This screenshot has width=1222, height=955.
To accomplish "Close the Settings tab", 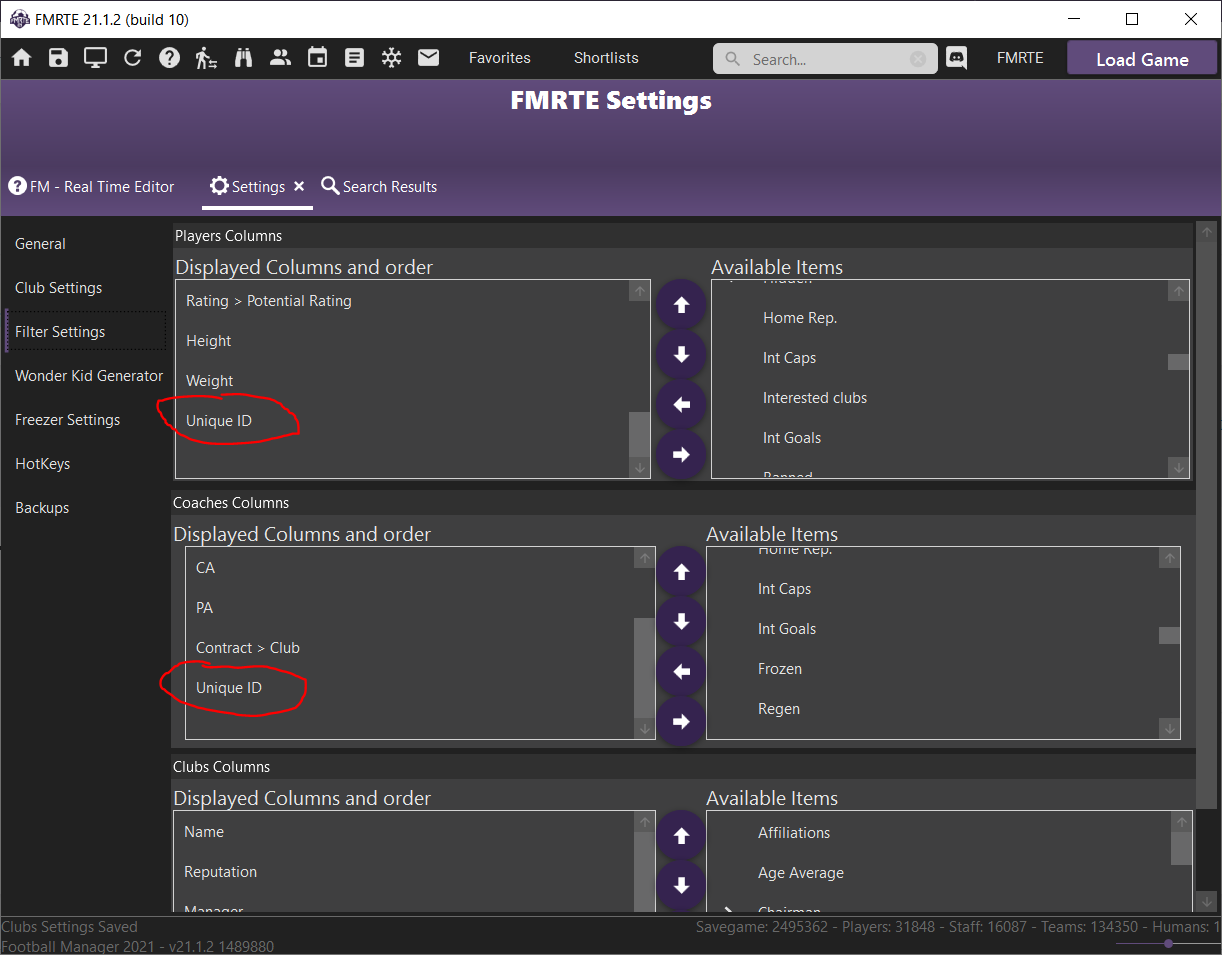I will pyautogui.click(x=299, y=186).
